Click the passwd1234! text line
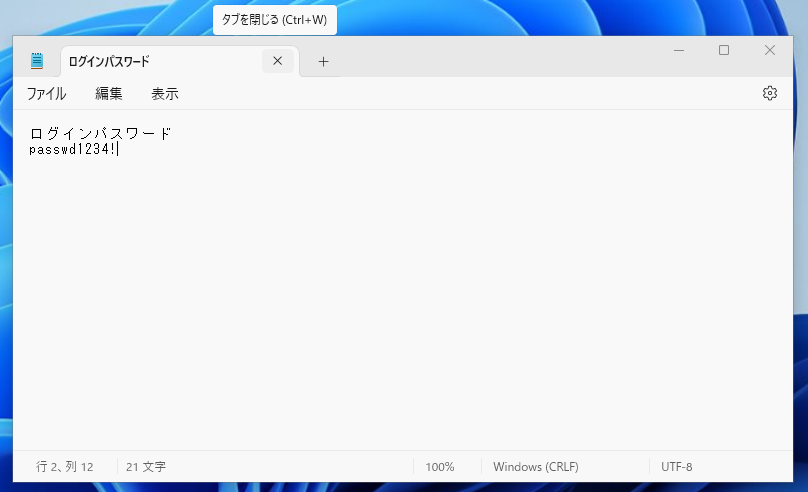This screenshot has height=492, width=808. click(x=73, y=149)
